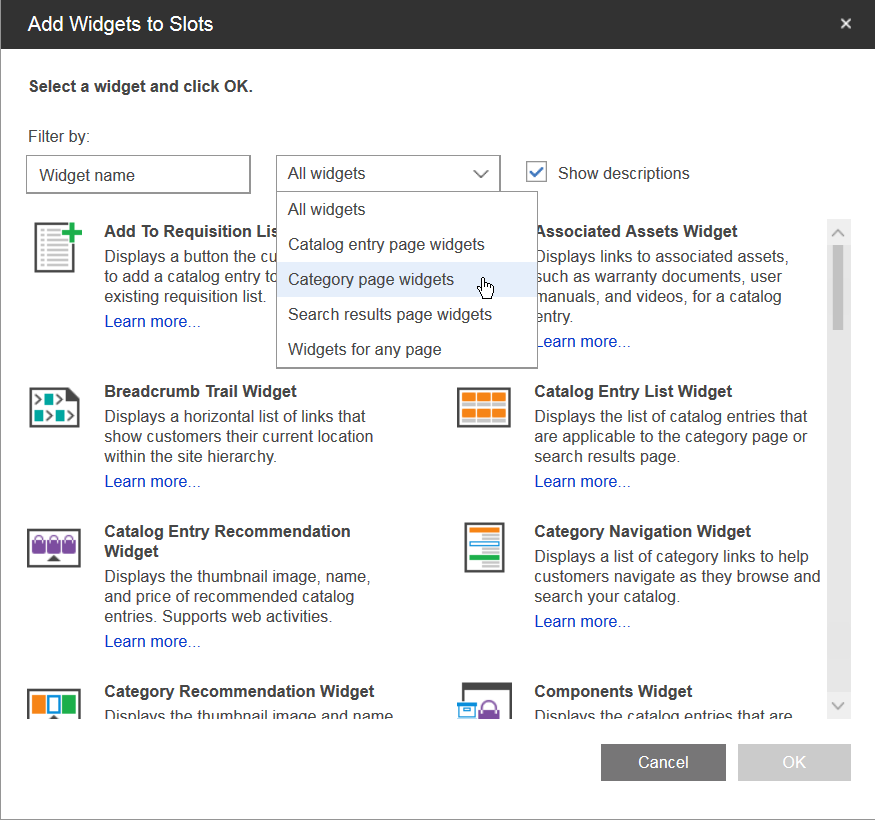Click the Add To Requisition List widget icon

click(54, 247)
